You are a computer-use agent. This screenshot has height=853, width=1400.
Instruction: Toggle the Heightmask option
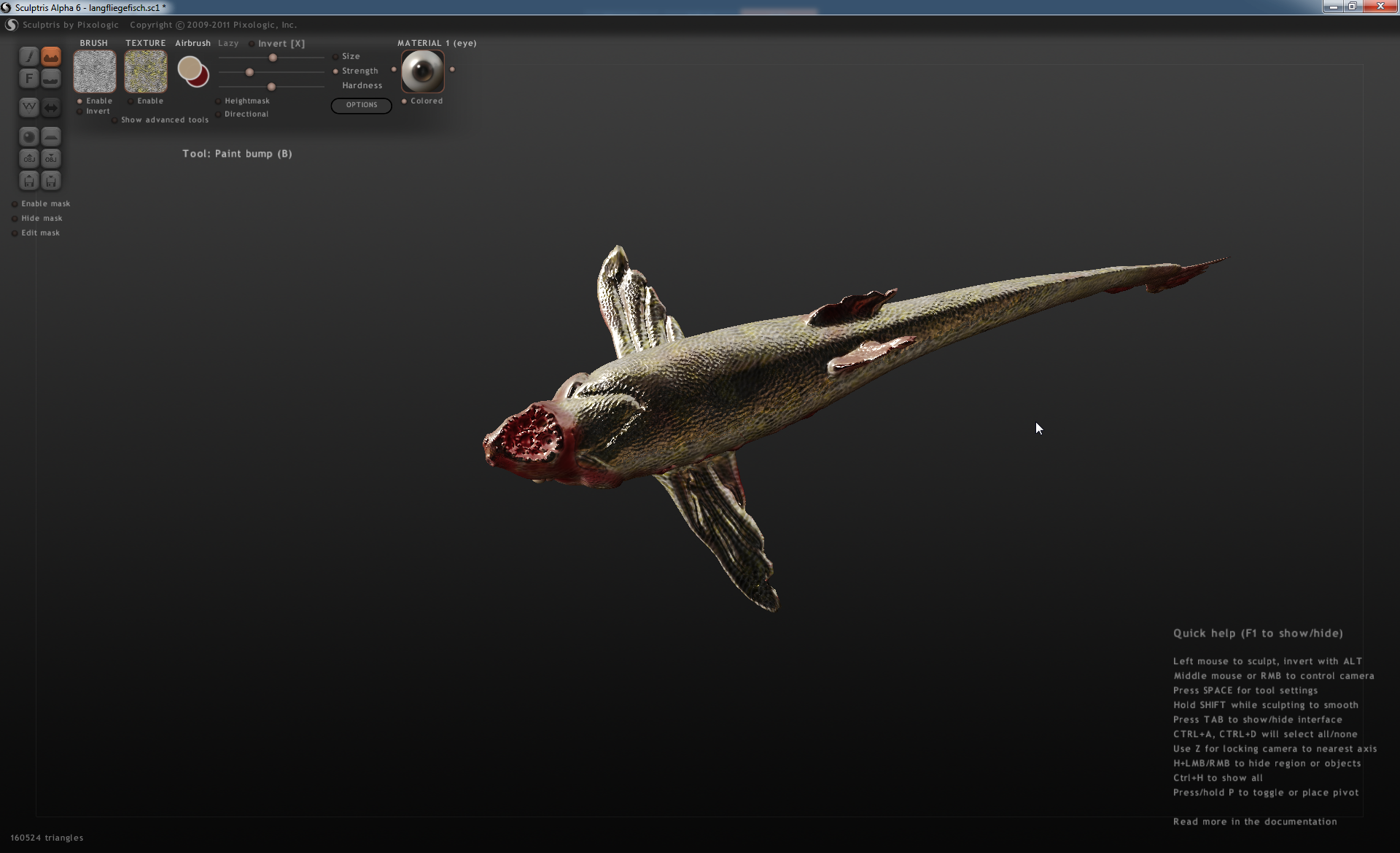218,101
